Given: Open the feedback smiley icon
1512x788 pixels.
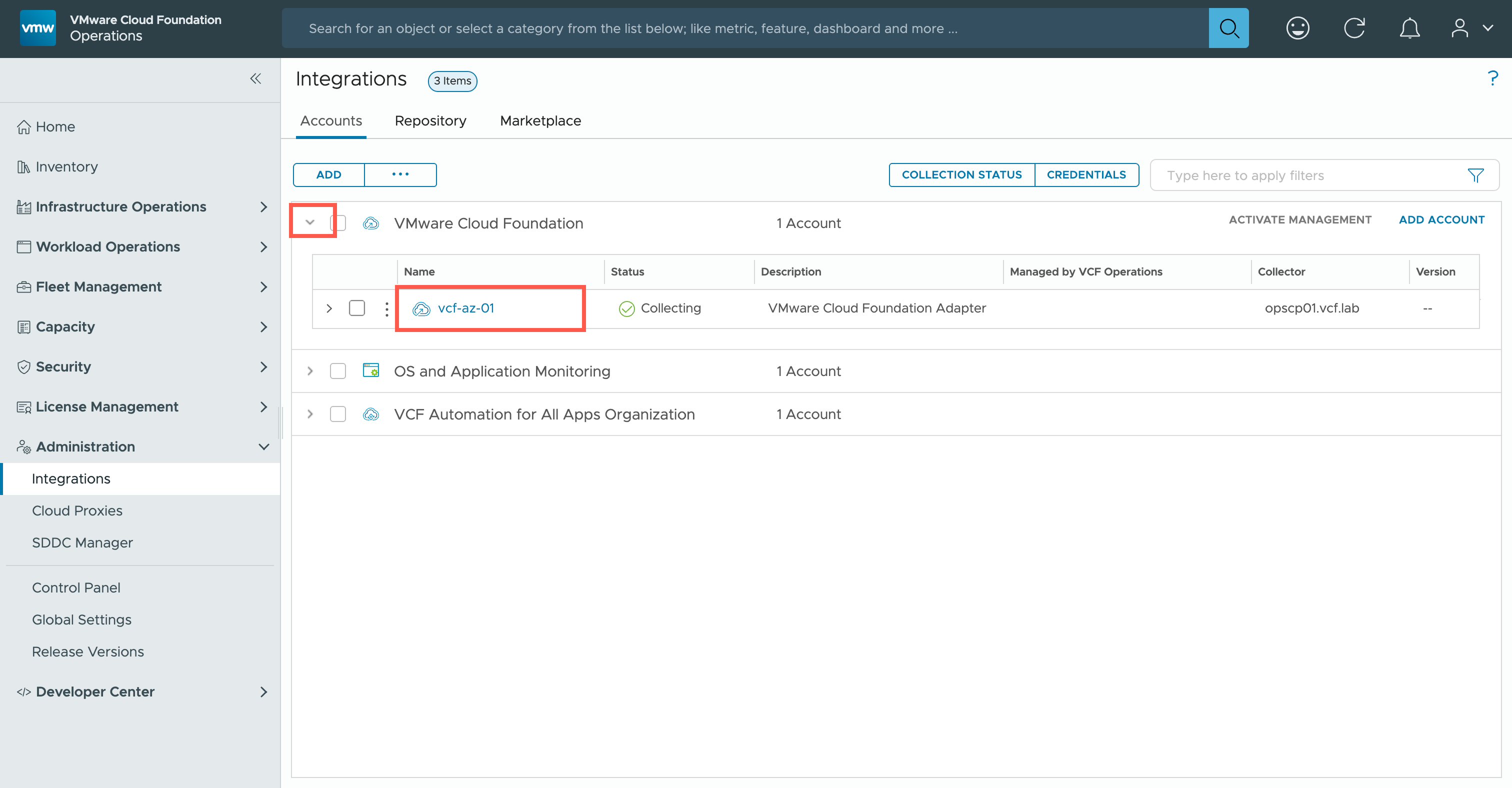Looking at the screenshot, I should (1297, 28).
